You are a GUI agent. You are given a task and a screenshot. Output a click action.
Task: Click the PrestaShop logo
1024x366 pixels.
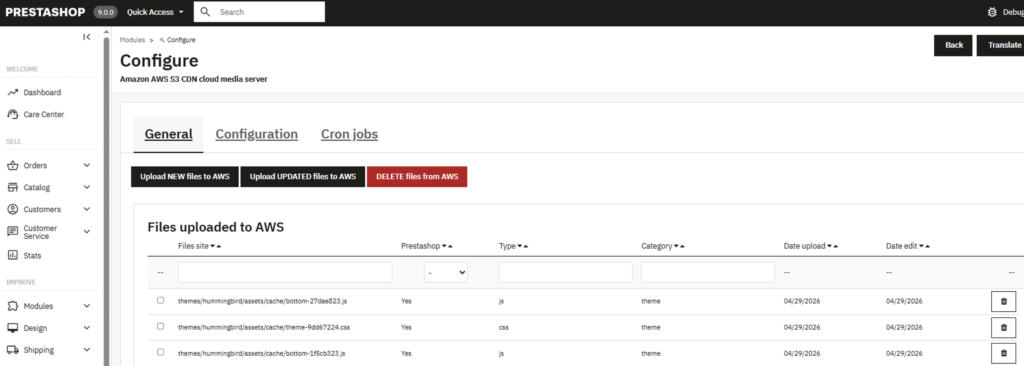click(x=46, y=12)
